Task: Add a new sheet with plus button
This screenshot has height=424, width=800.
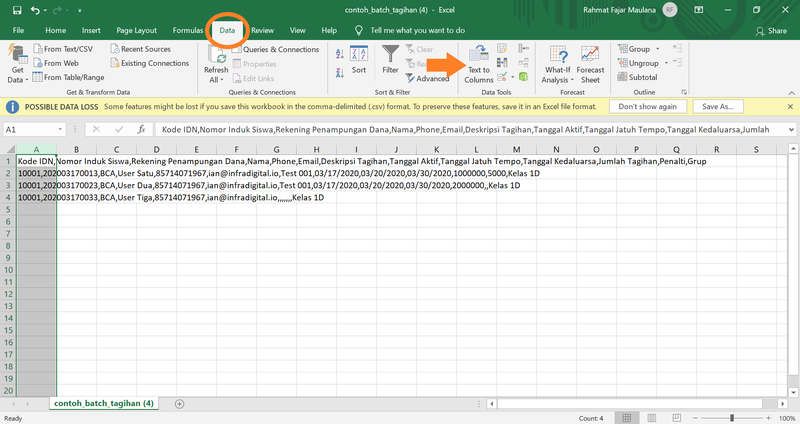Action: tap(179, 404)
